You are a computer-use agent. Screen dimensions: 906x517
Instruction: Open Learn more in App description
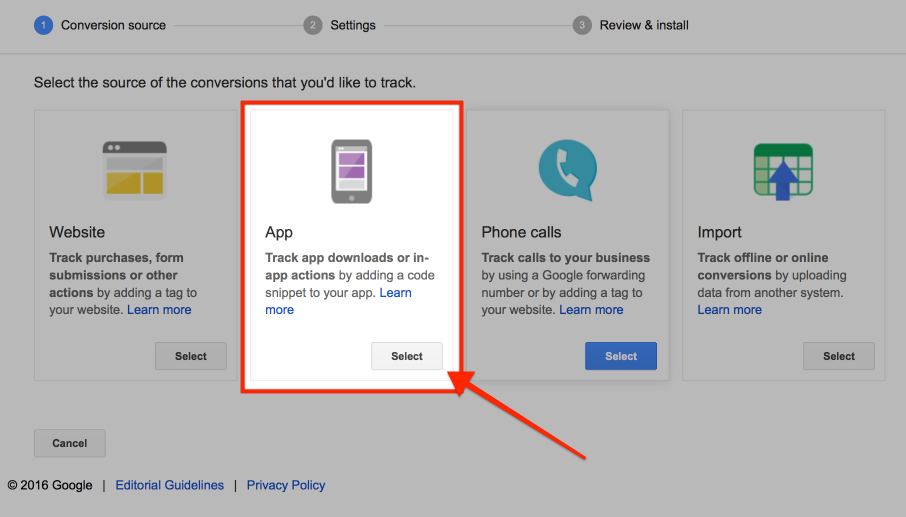(280, 310)
